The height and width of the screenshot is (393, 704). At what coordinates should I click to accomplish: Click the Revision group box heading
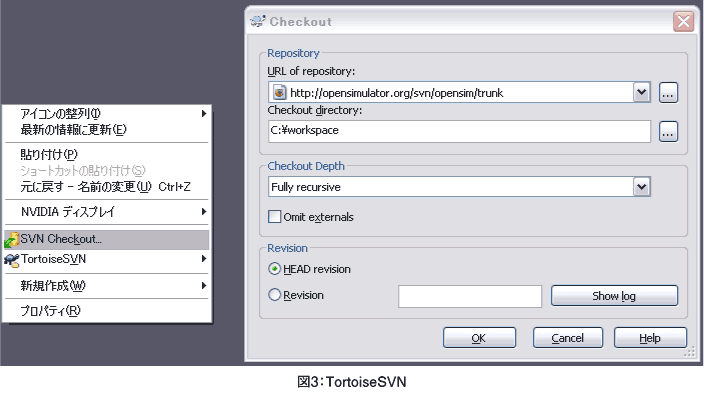(287, 248)
